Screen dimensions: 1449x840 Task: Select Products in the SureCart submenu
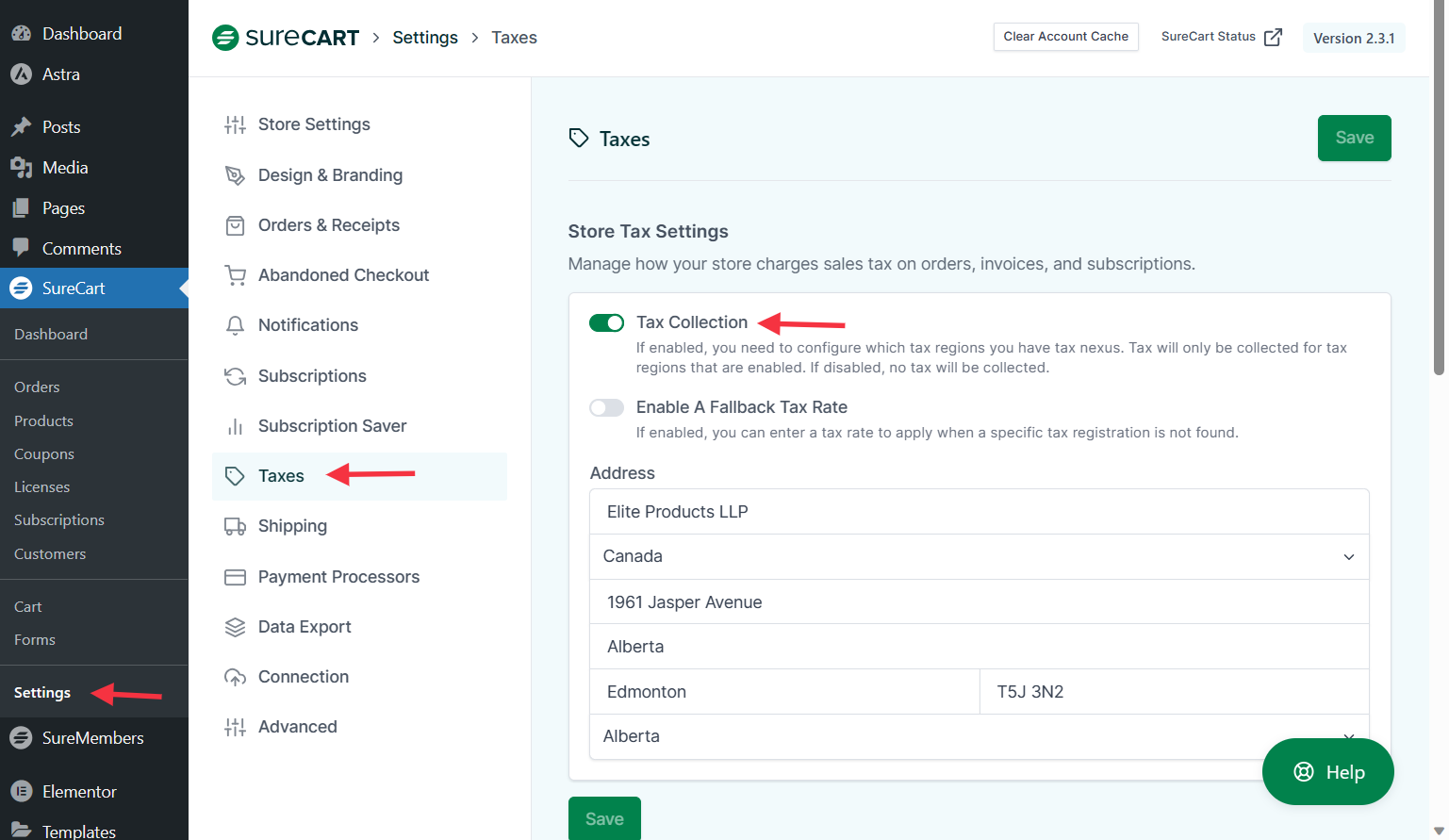(43, 420)
